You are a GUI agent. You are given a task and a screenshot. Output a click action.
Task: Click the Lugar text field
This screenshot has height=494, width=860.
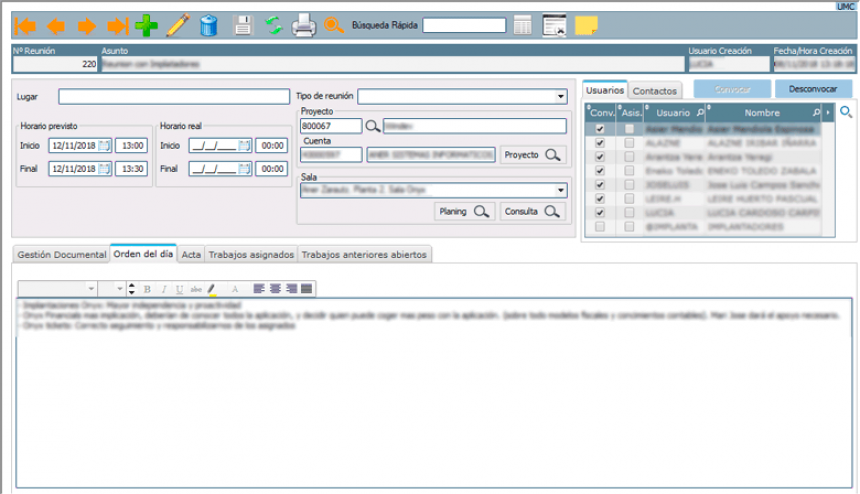[x=174, y=97]
